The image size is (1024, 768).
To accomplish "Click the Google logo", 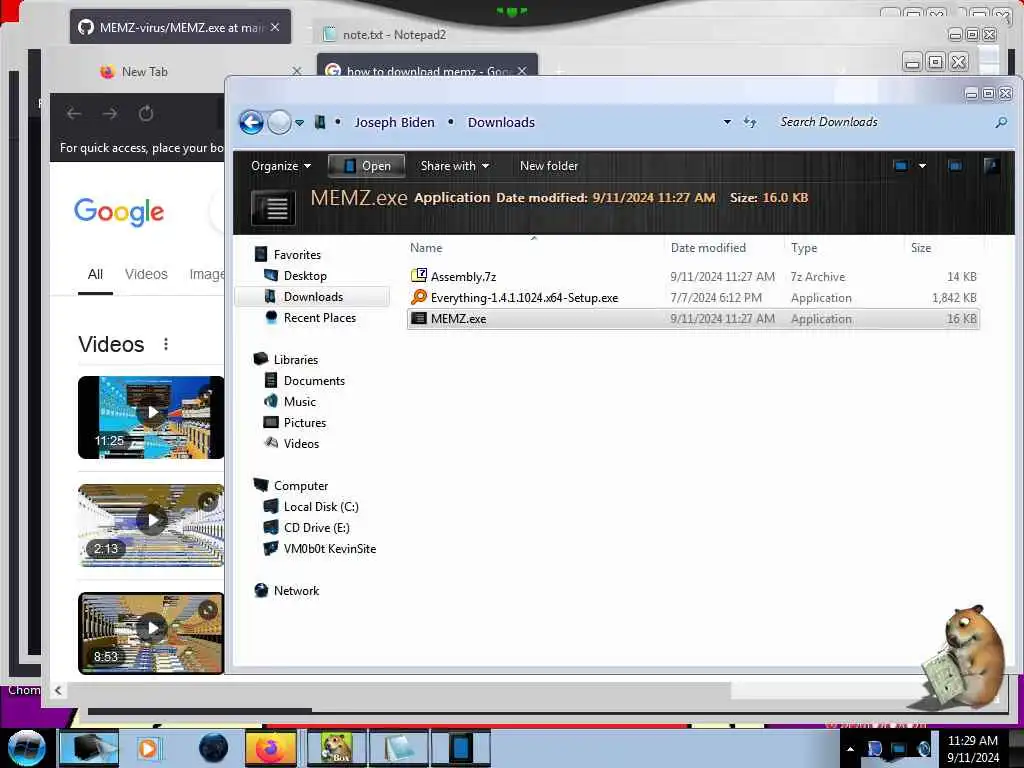I will click(119, 212).
